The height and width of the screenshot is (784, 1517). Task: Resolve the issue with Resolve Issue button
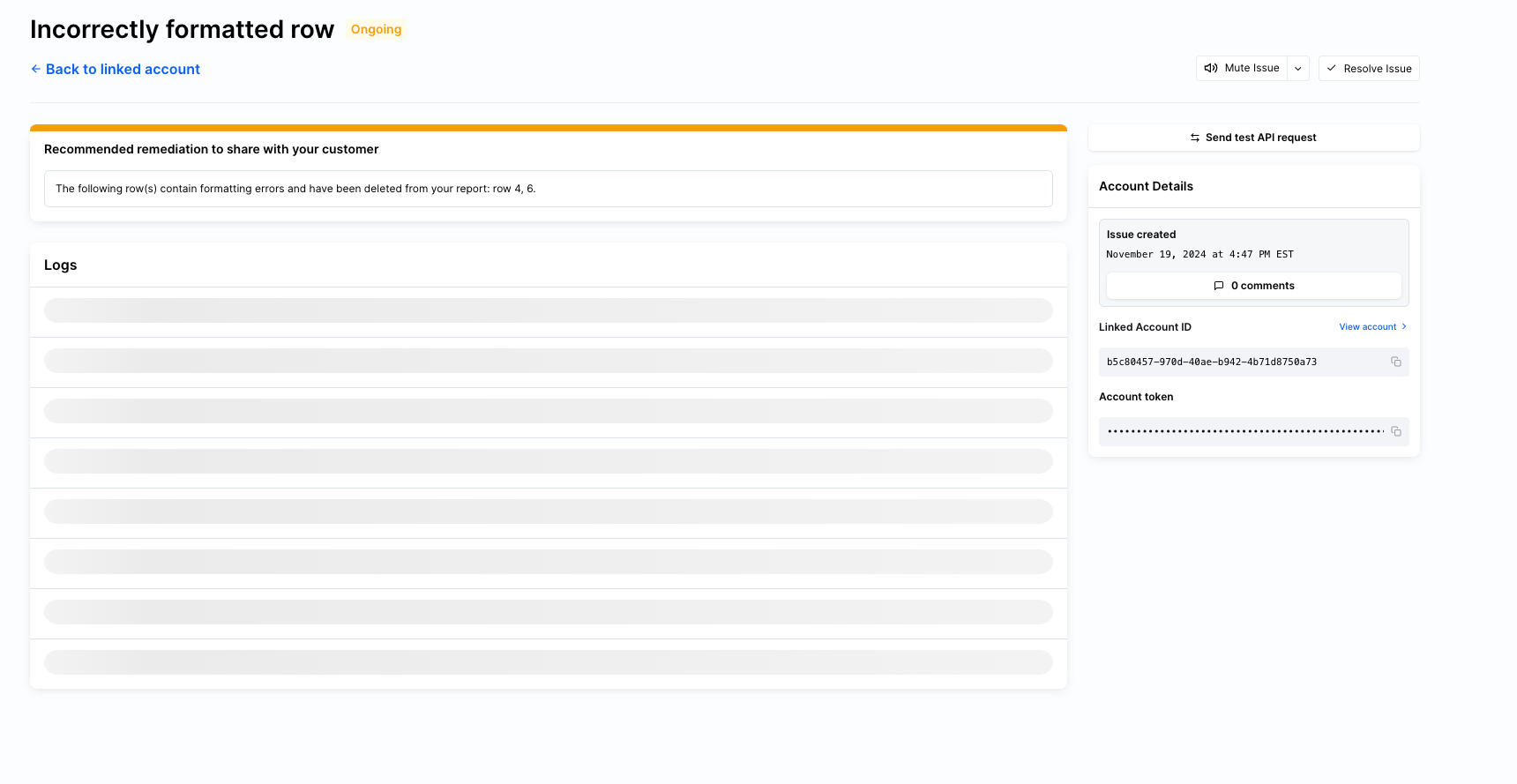point(1369,68)
